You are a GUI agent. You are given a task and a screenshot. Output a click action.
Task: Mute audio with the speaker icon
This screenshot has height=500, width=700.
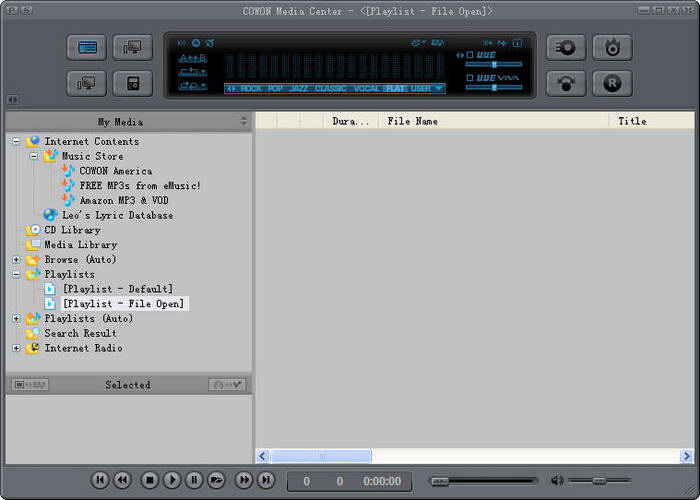[557, 481]
